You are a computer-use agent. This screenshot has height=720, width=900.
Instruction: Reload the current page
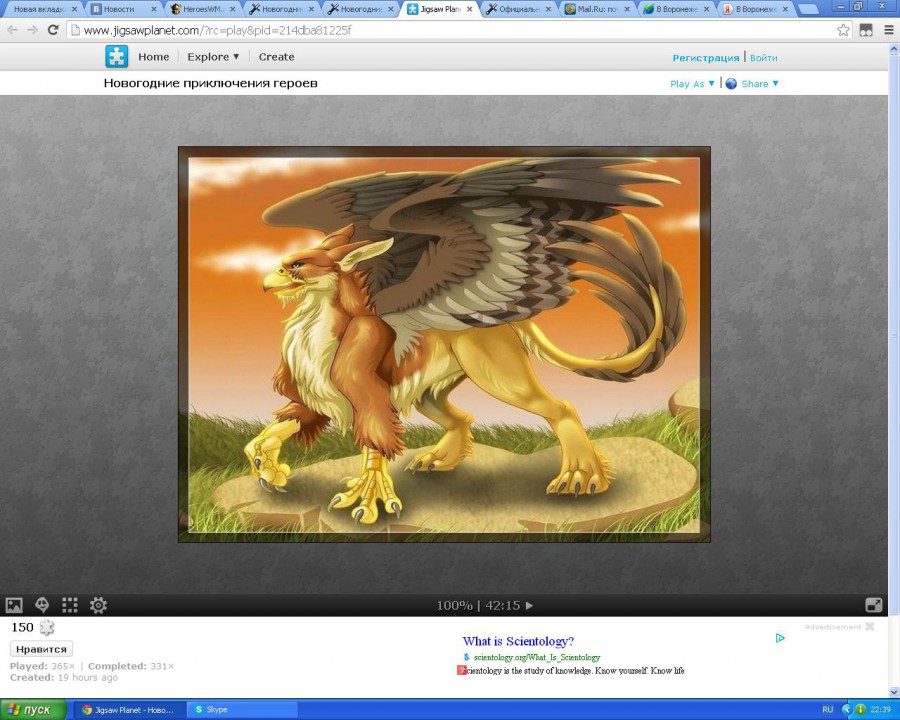click(53, 30)
